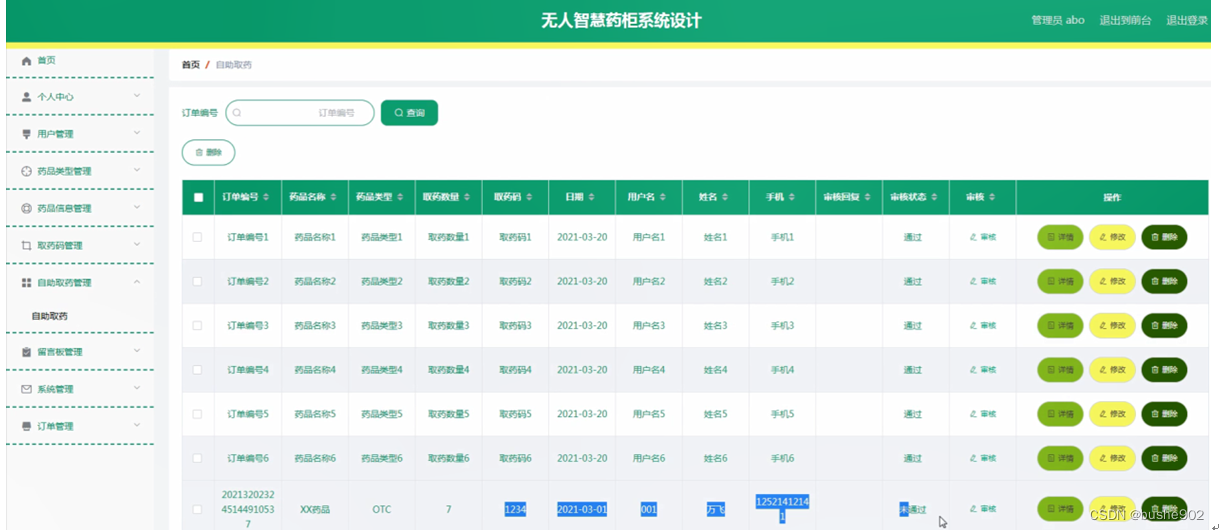The height and width of the screenshot is (530, 1219).
Task: Expand the 系统管理 menu chevron
Action: point(137,388)
